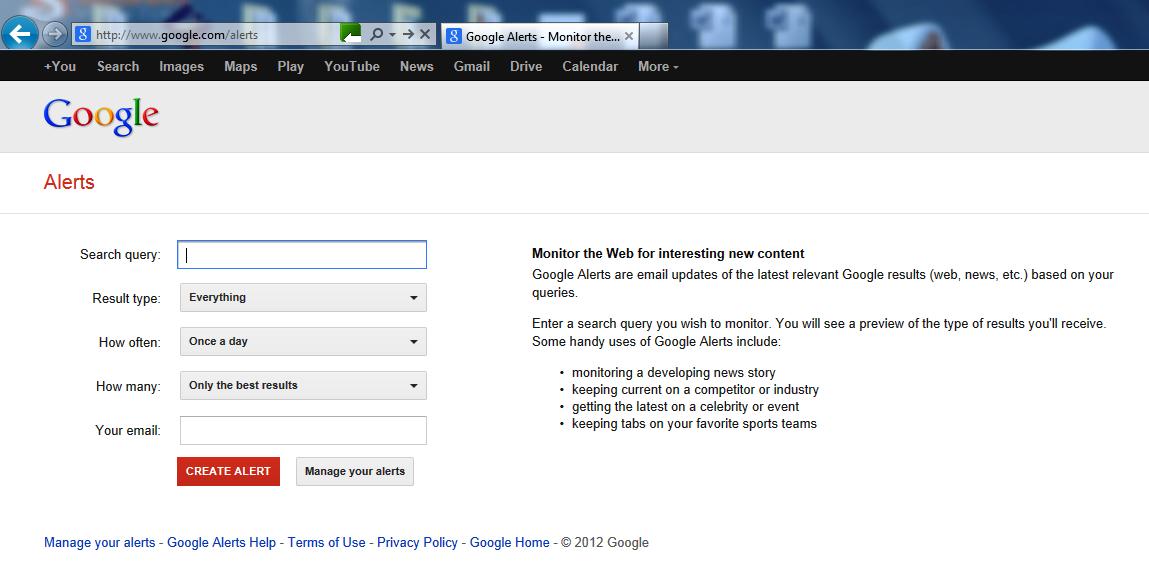Image resolution: width=1149 pixels, height=580 pixels.
Task: Click the Result type label
Action: (126, 298)
